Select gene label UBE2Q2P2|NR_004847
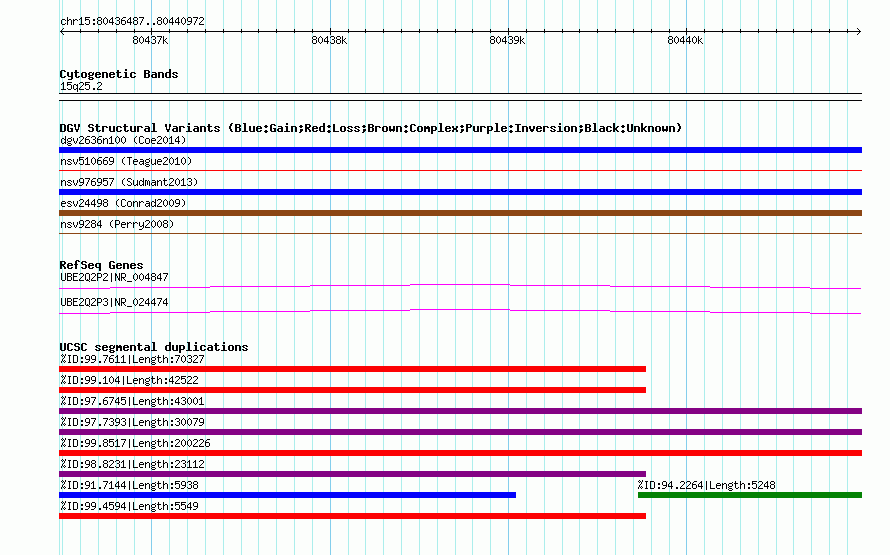The width and height of the screenshot is (890, 555). (114, 278)
